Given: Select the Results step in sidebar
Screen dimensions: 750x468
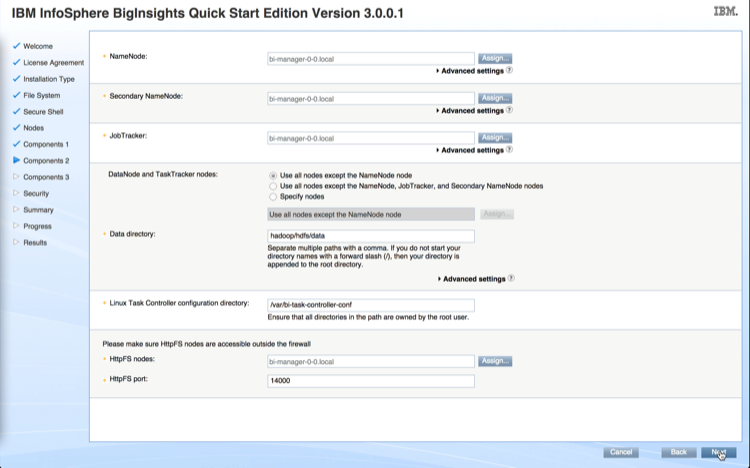Looking at the screenshot, I should 35,242.
